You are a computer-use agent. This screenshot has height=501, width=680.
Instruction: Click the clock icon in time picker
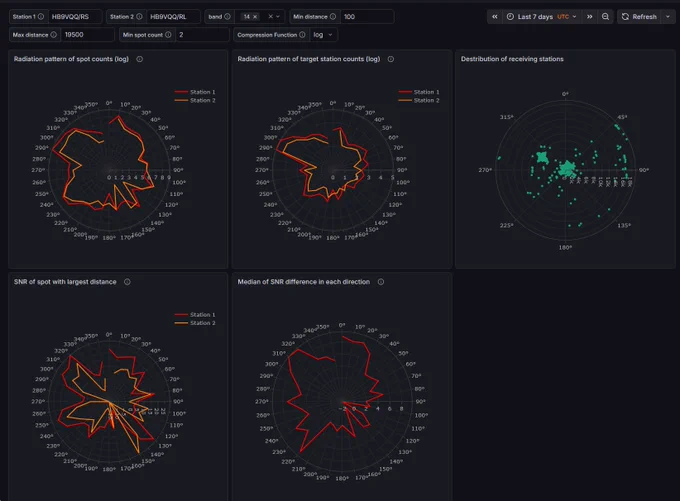510,16
